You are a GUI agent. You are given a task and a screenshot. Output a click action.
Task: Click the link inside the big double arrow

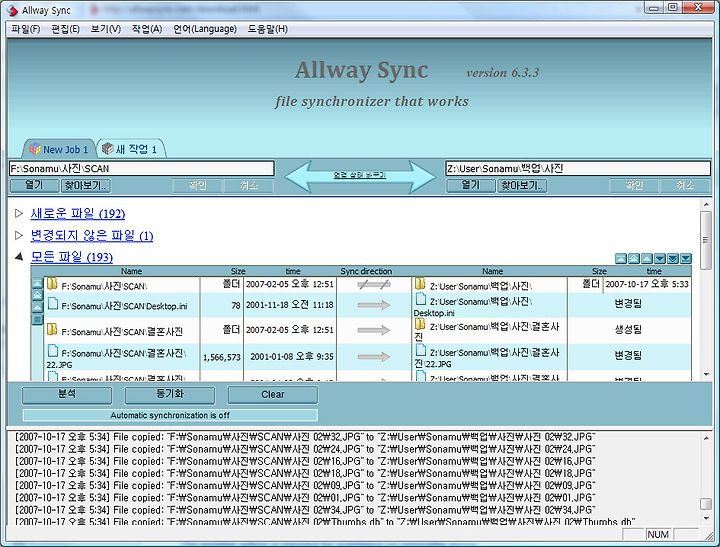point(360,175)
